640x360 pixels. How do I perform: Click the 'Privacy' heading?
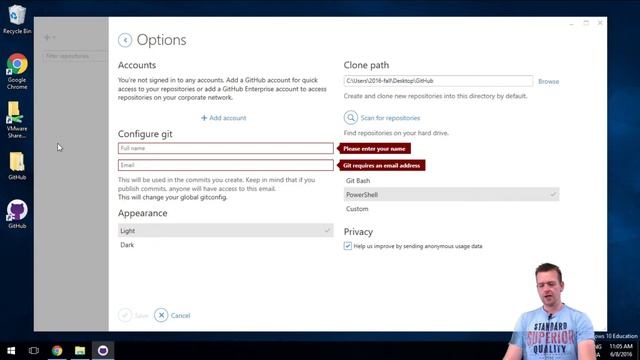[x=358, y=231]
